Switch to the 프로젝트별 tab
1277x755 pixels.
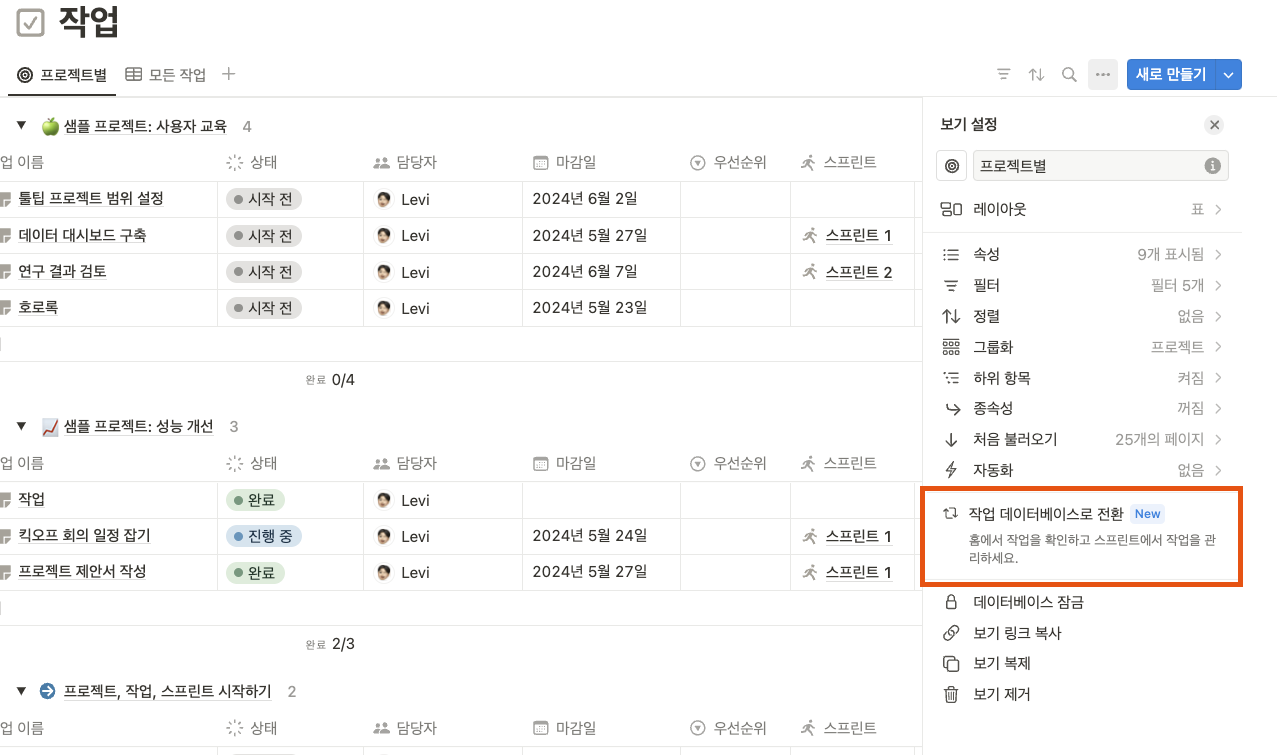(62, 75)
